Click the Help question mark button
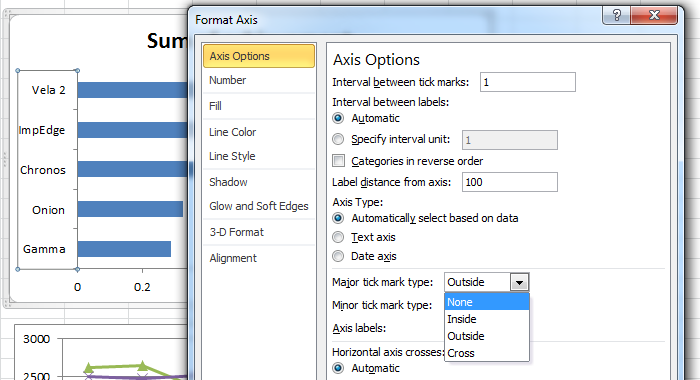Viewport: 700px width, 380px height. click(x=617, y=16)
